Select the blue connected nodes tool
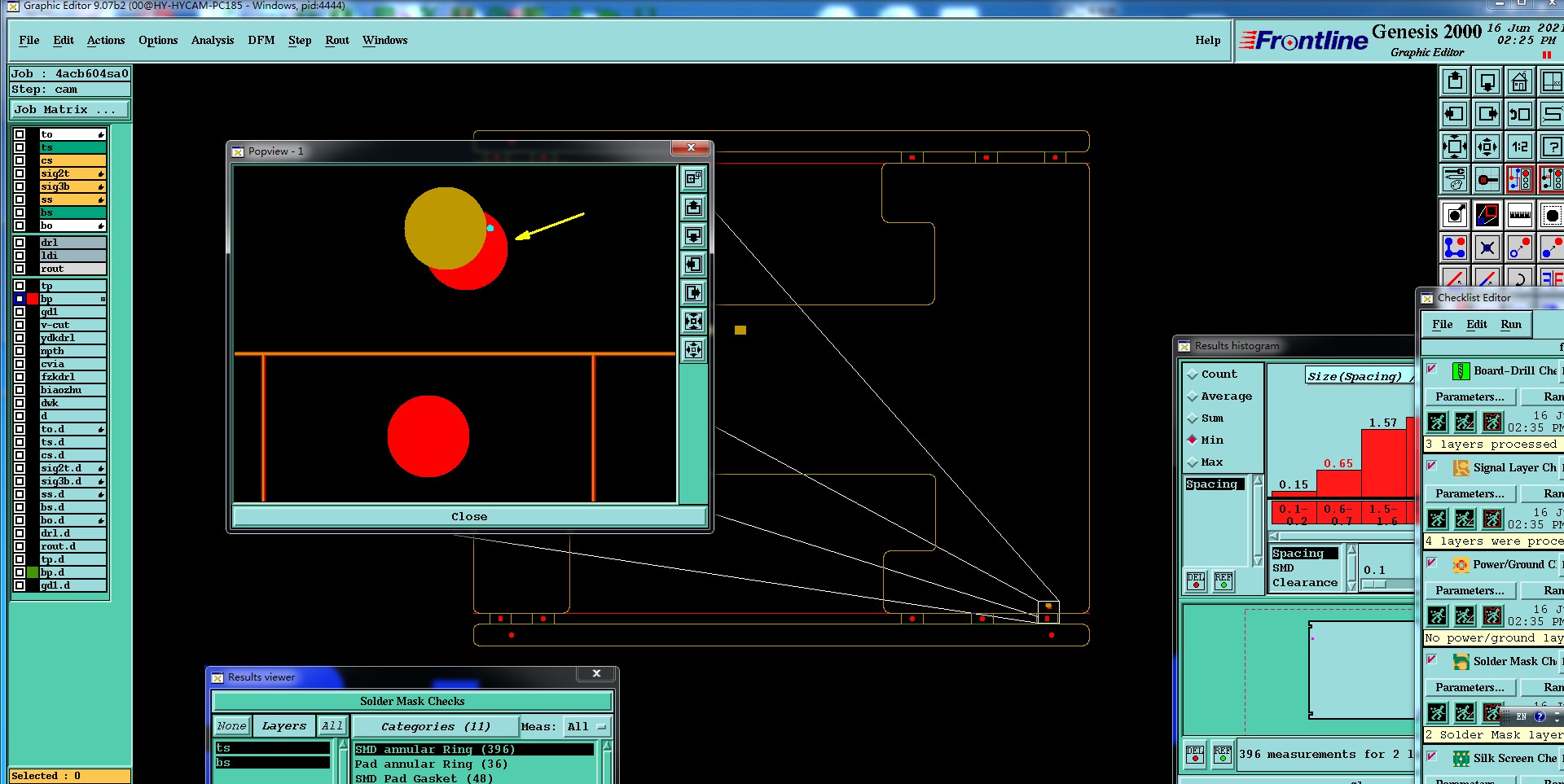1564x784 pixels. (1455, 247)
